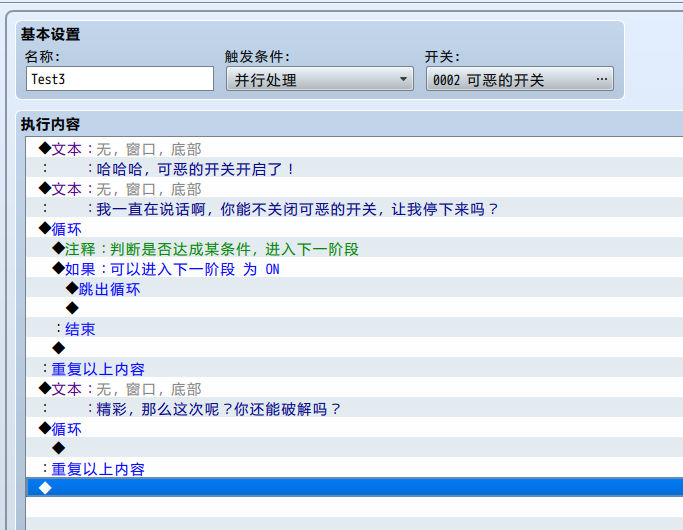Select first row 文本：无，窗口，底部
Viewport: 683px width, 530px height.
point(355,148)
